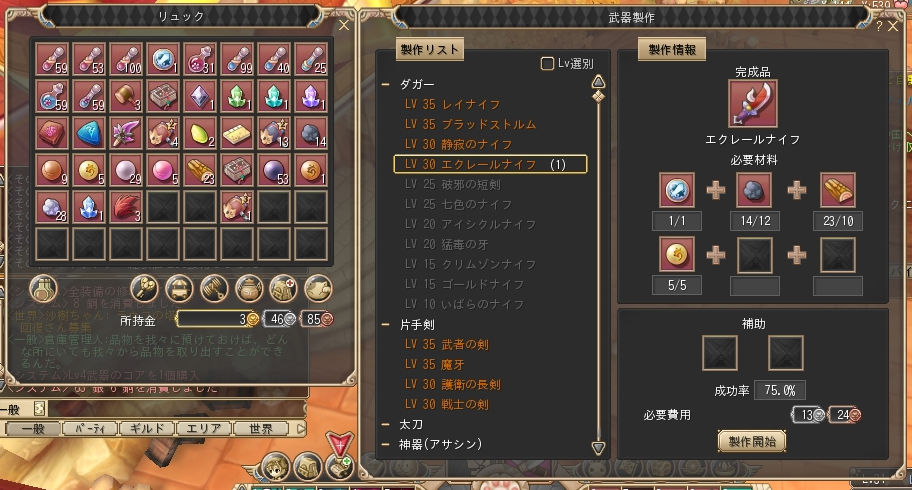The width and height of the screenshot is (912, 490).
Task: Click the jar icon in inventory toolbar
Action: pyautogui.click(x=249, y=289)
